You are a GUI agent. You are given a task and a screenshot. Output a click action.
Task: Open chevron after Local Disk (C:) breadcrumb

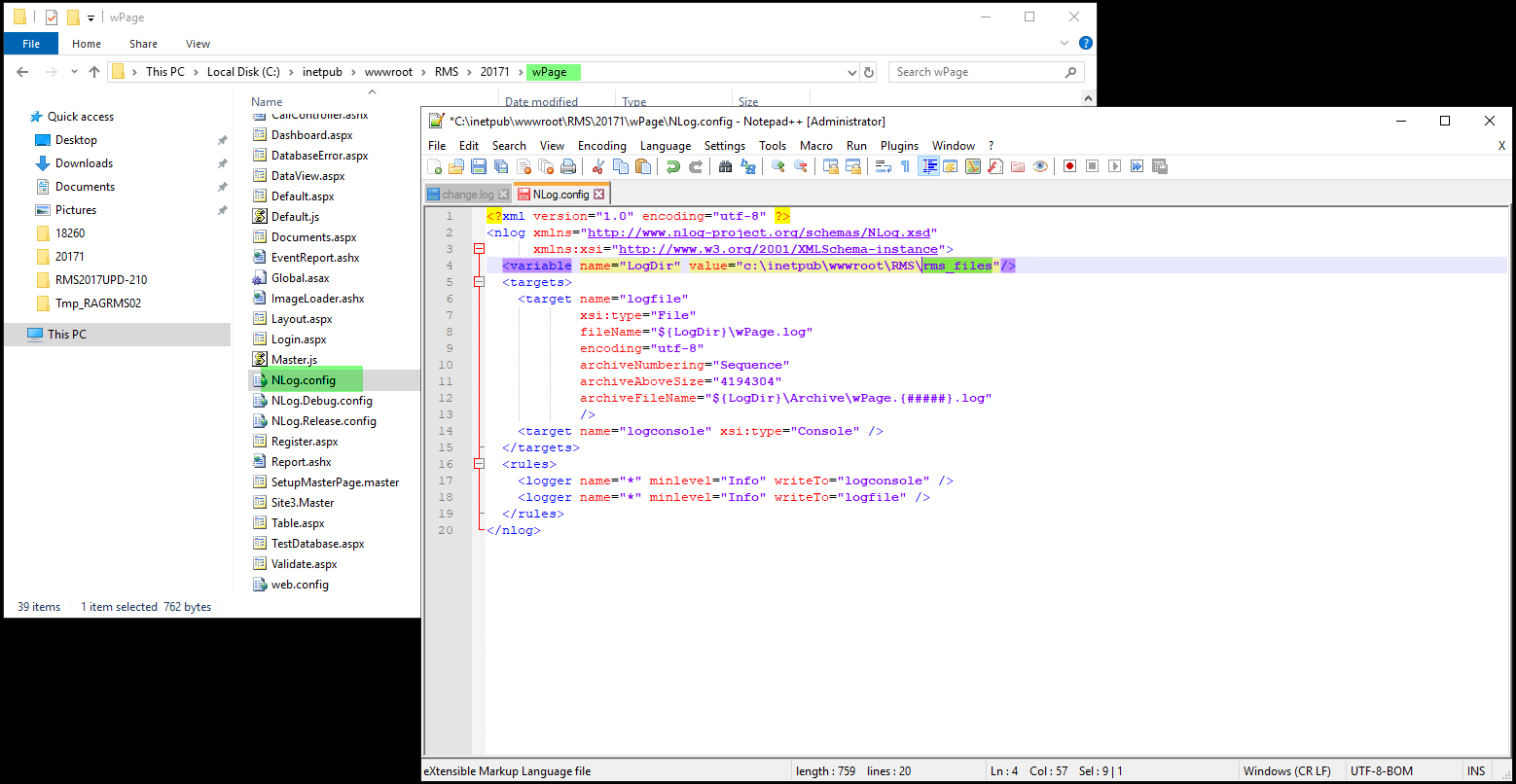click(291, 72)
